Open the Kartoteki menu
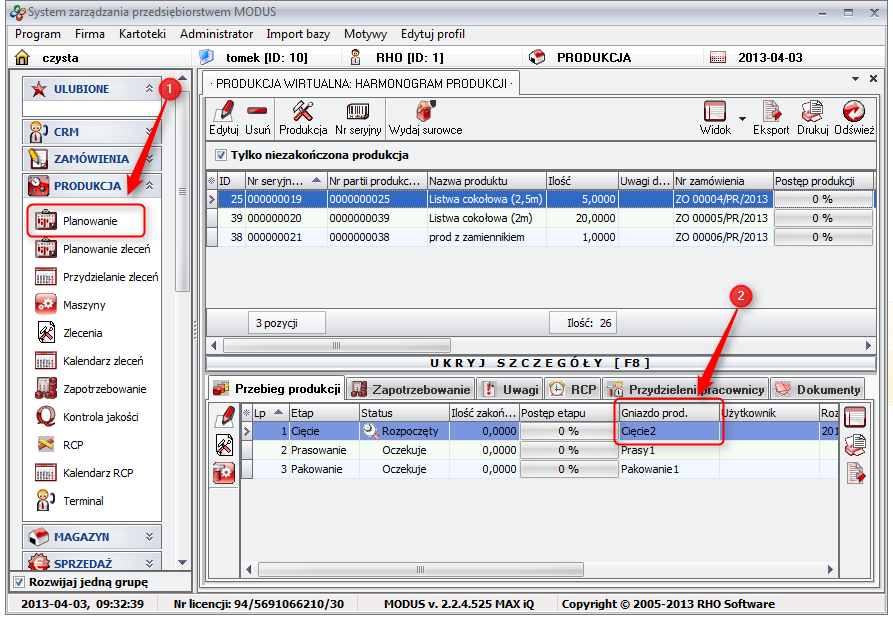The width and height of the screenshot is (893, 620). [x=142, y=34]
